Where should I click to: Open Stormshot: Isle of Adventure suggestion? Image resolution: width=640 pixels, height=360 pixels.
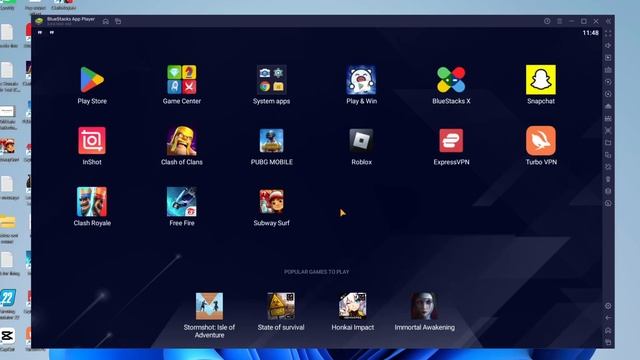209,306
